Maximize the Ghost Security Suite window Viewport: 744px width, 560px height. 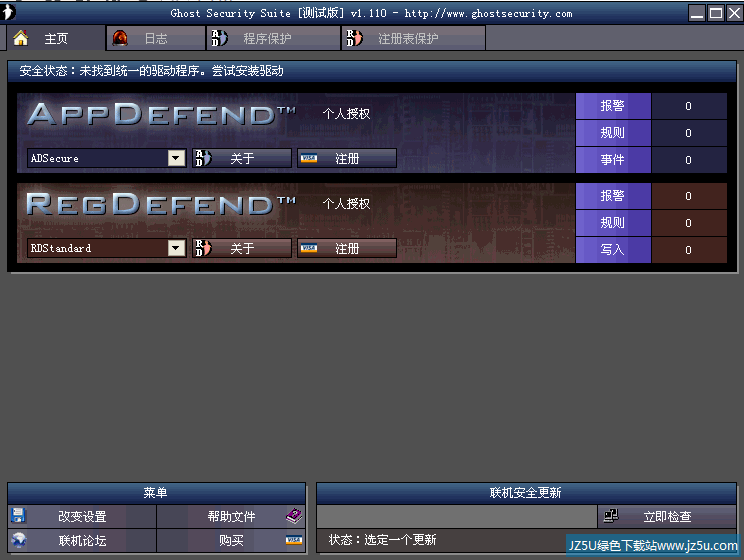click(716, 13)
